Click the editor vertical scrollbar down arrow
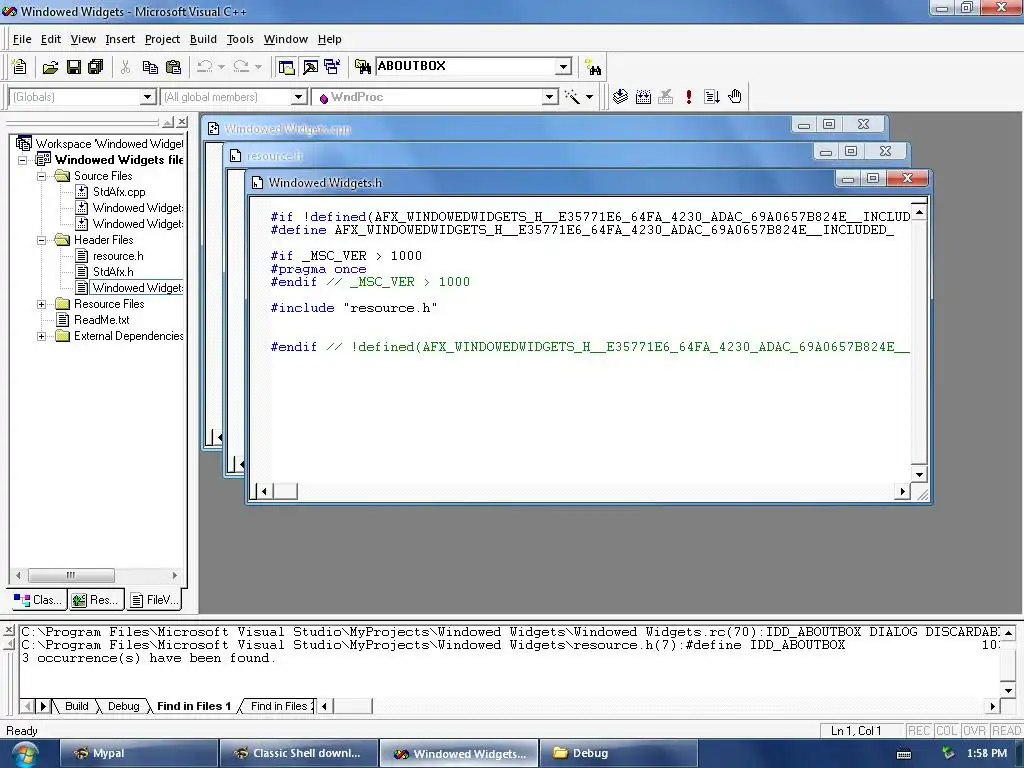 [x=919, y=475]
